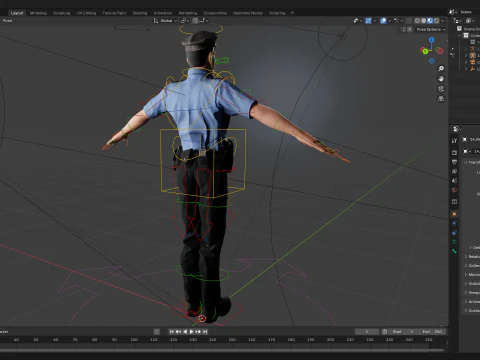The width and height of the screenshot is (480, 360).
Task: Expand the armature item in outliner
Action: pos(466,55)
